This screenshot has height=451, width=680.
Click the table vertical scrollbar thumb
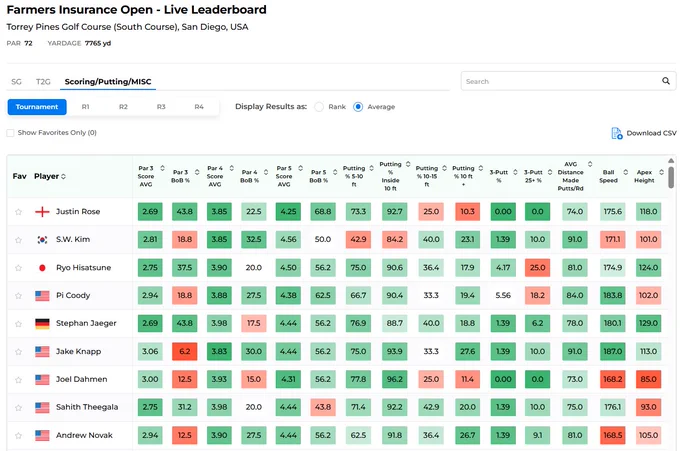(671, 177)
